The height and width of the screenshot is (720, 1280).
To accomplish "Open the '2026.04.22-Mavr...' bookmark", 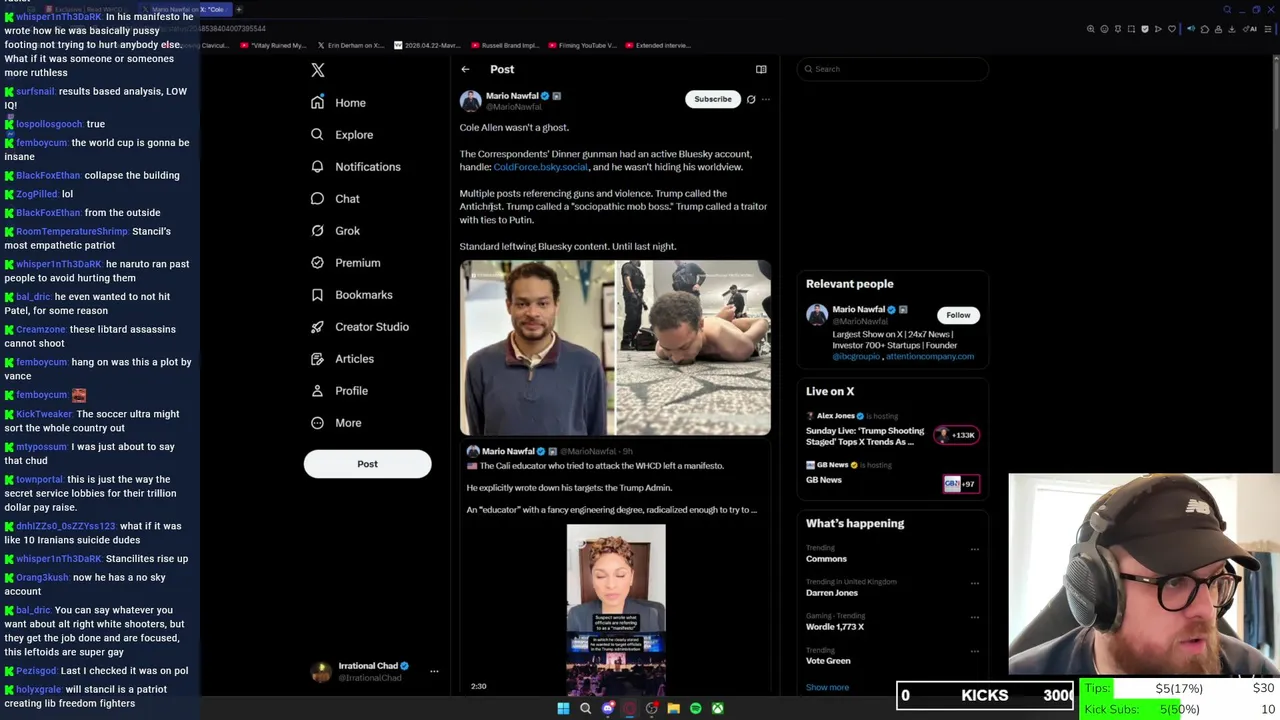I will click(x=427, y=45).
